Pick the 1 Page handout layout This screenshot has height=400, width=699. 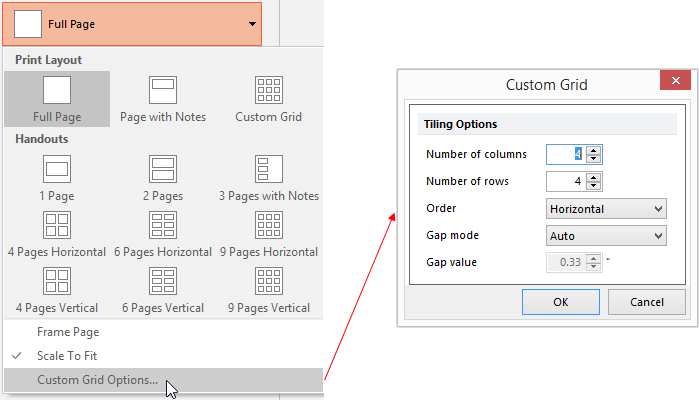point(56,169)
